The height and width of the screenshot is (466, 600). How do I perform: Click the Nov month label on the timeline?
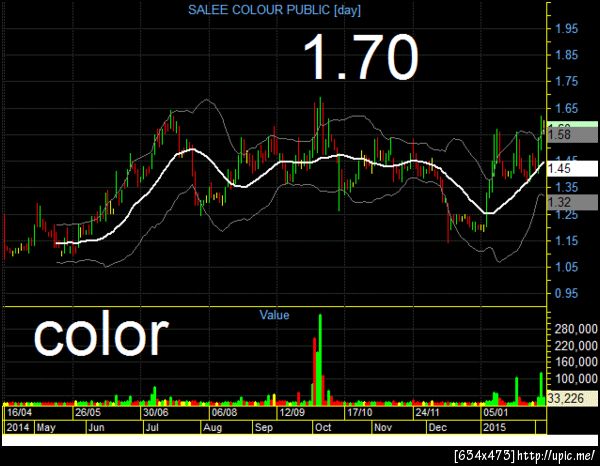point(383,427)
